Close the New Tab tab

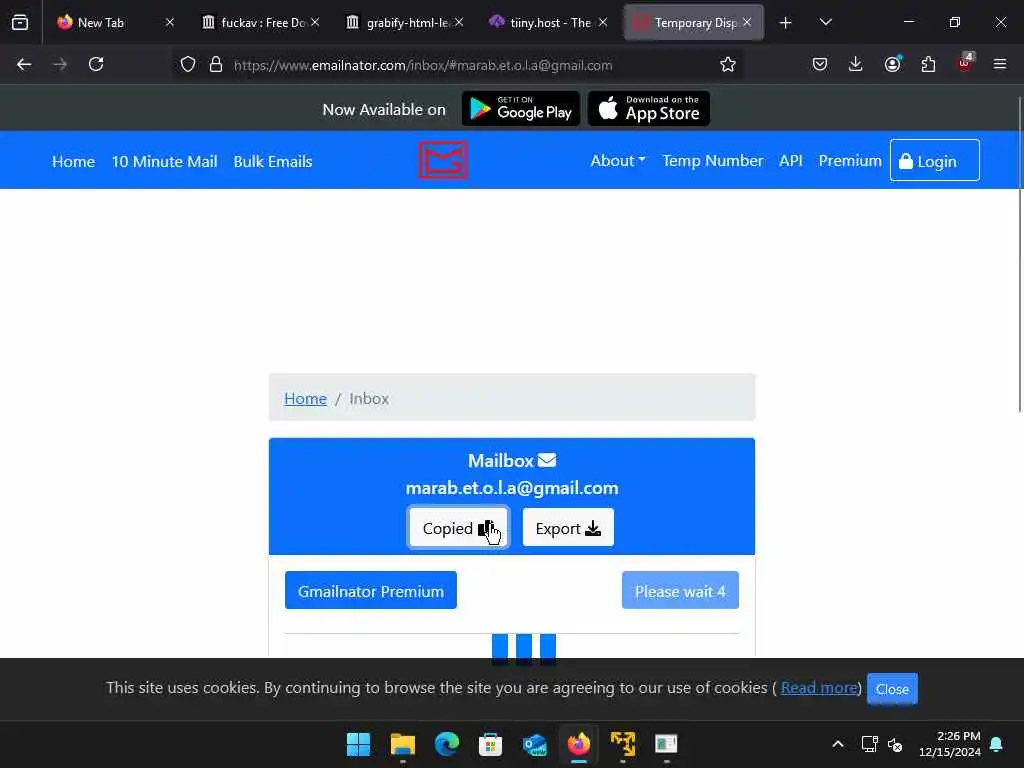coord(170,22)
